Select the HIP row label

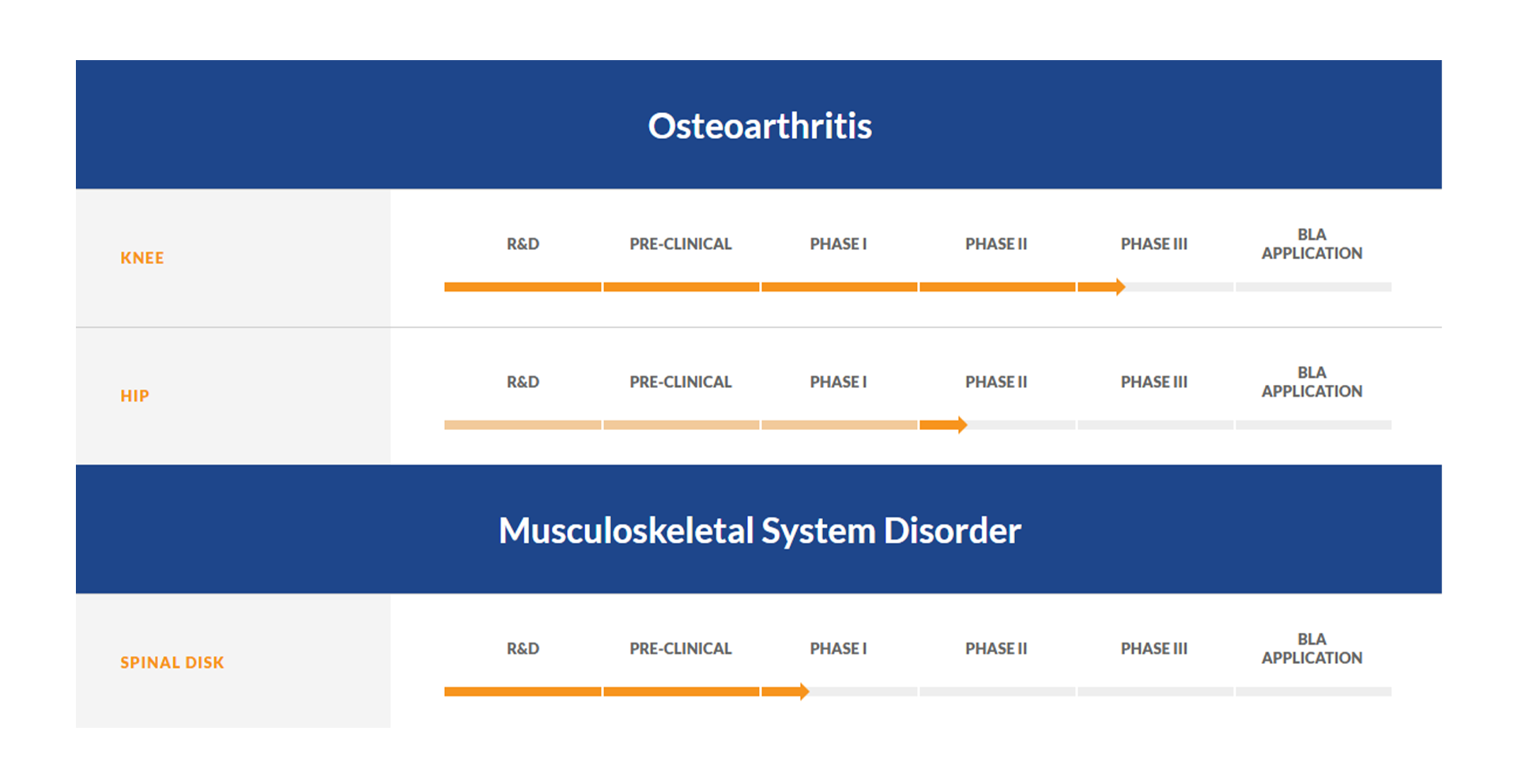(x=134, y=396)
